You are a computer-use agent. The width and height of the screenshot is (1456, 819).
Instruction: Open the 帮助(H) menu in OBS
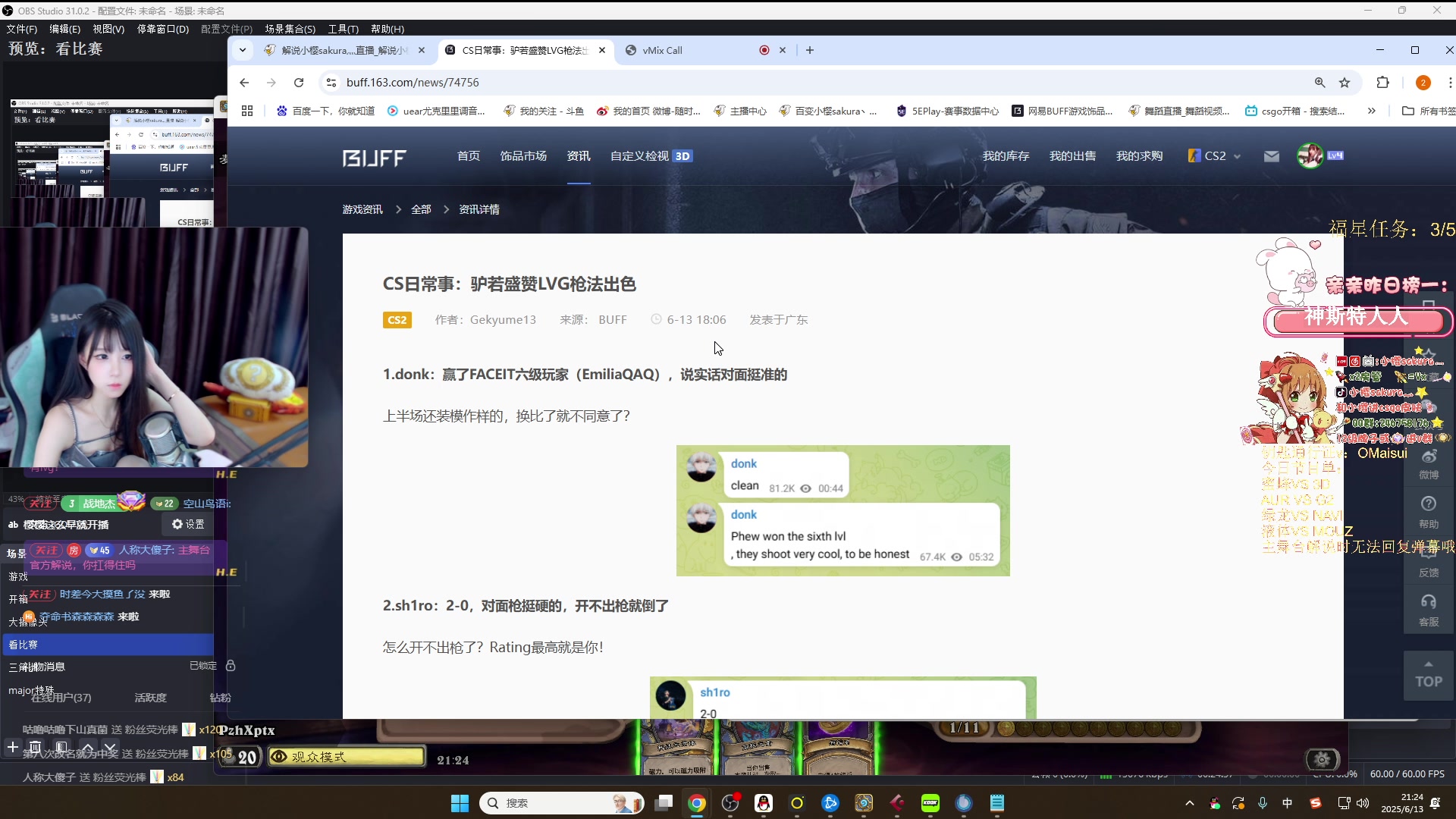[387, 29]
